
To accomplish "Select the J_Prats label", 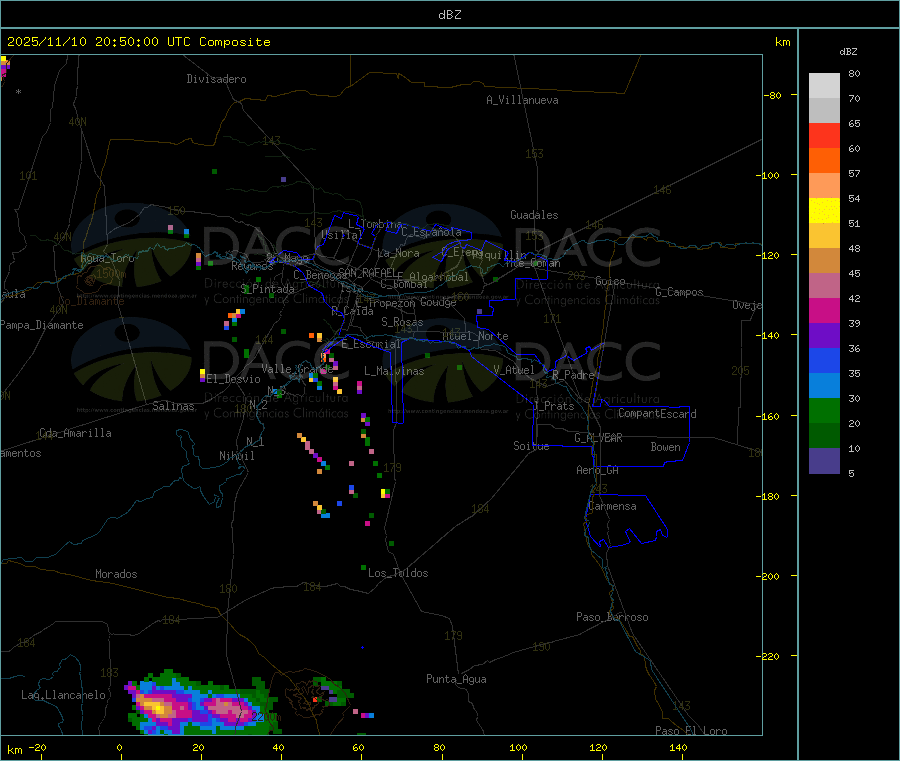I will pyautogui.click(x=553, y=406).
